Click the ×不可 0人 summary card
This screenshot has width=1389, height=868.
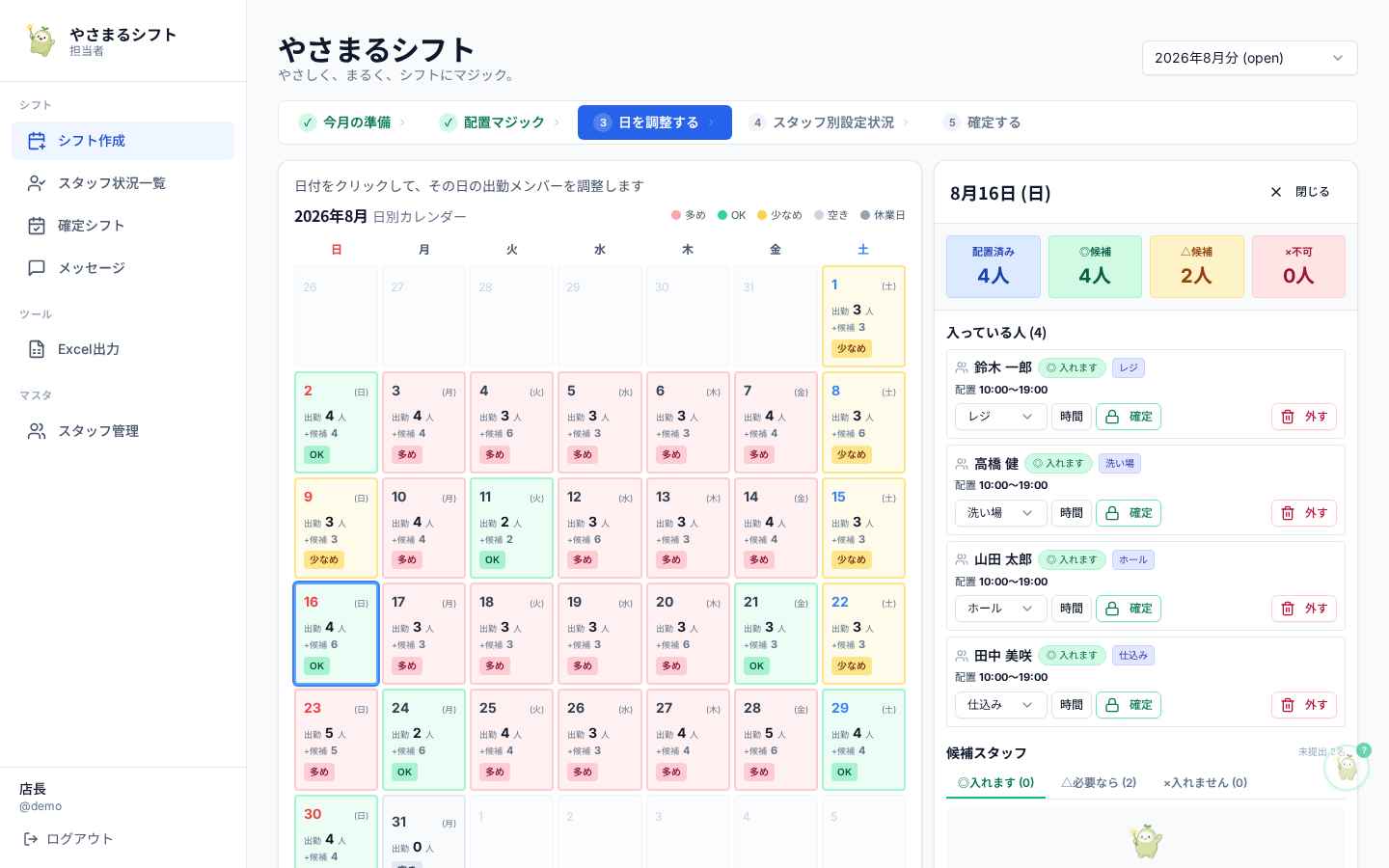pyautogui.click(x=1298, y=267)
